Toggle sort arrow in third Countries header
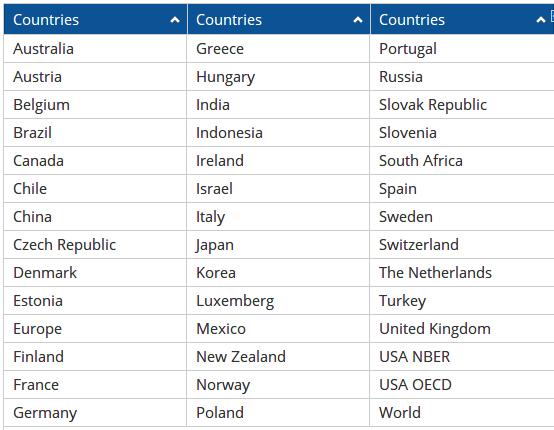Viewport: 554px width, 430px height. point(541,20)
